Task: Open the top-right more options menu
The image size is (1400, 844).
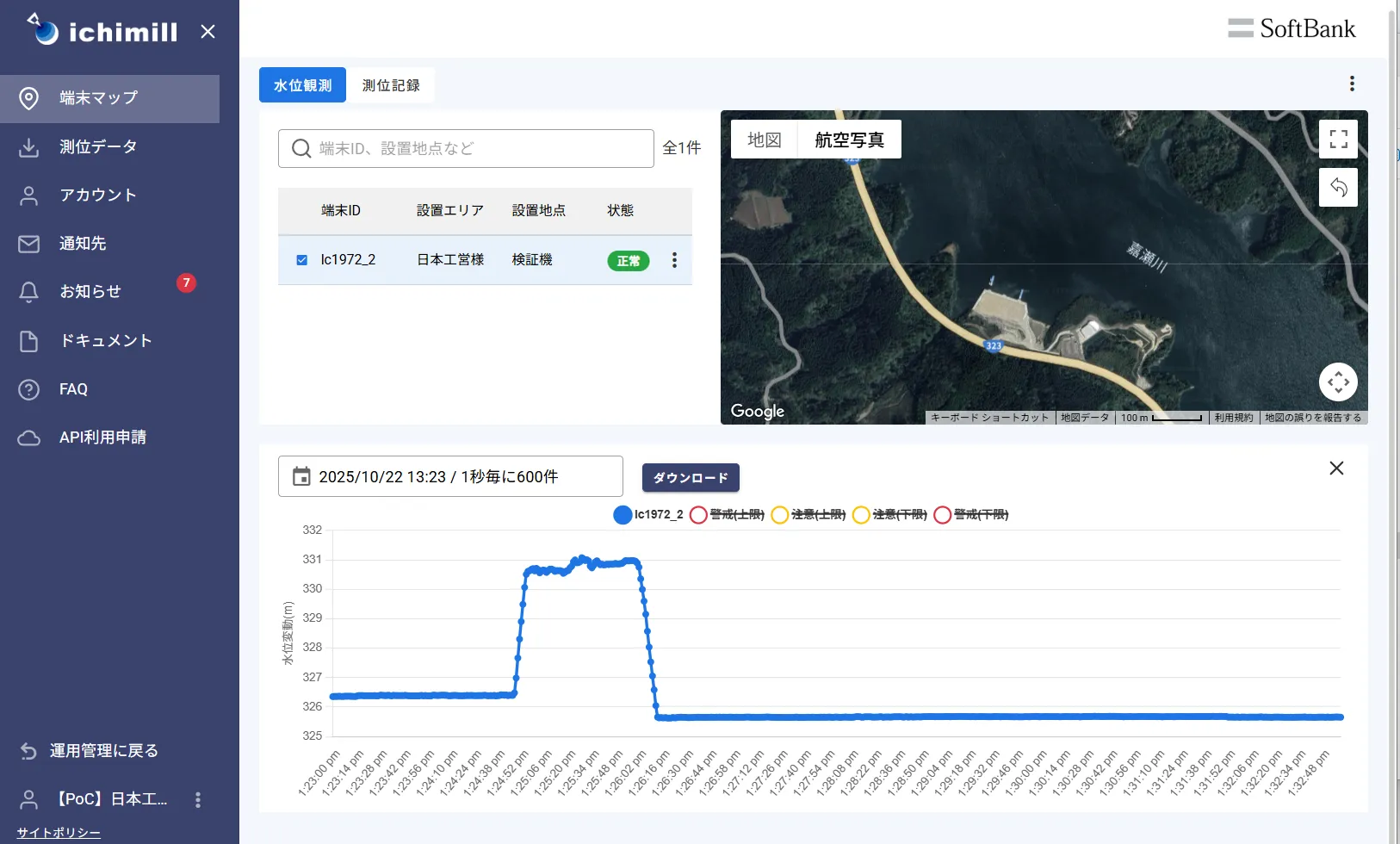Action: [x=1352, y=84]
